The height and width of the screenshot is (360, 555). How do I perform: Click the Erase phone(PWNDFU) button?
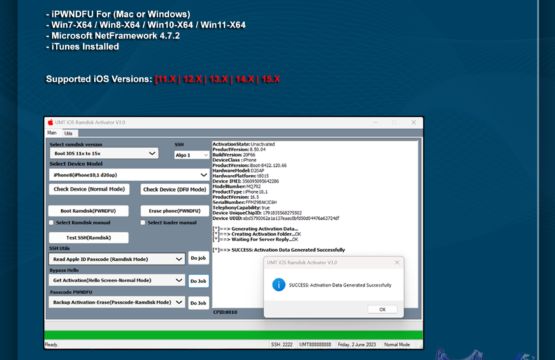[x=174, y=211]
